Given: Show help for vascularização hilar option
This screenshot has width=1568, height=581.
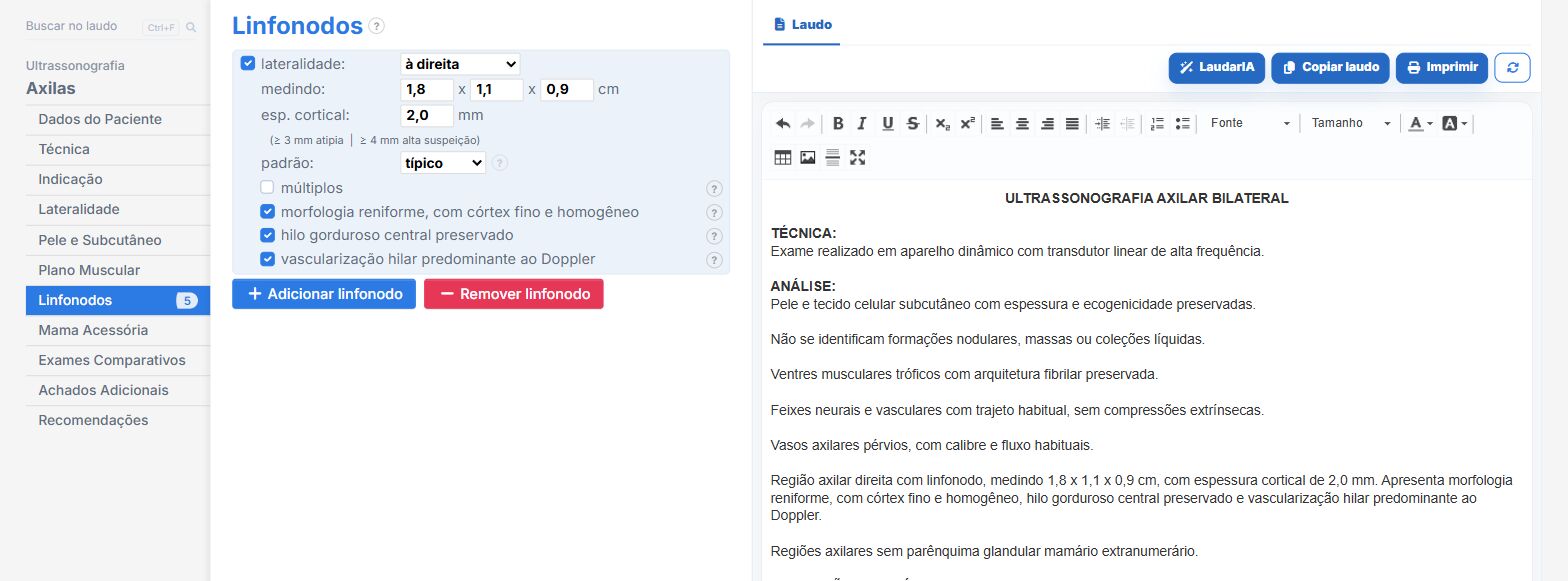Looking at the screenshot, I should pos(714,260).
